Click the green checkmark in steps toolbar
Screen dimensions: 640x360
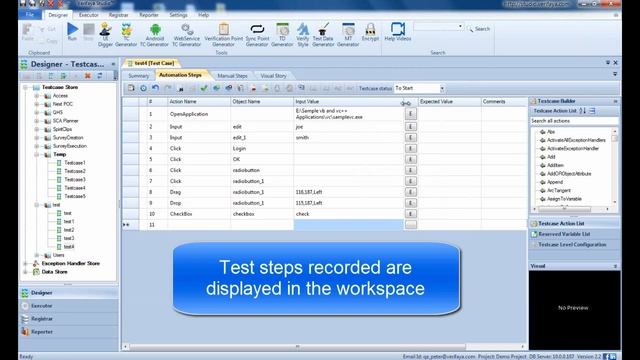(204, 88)
